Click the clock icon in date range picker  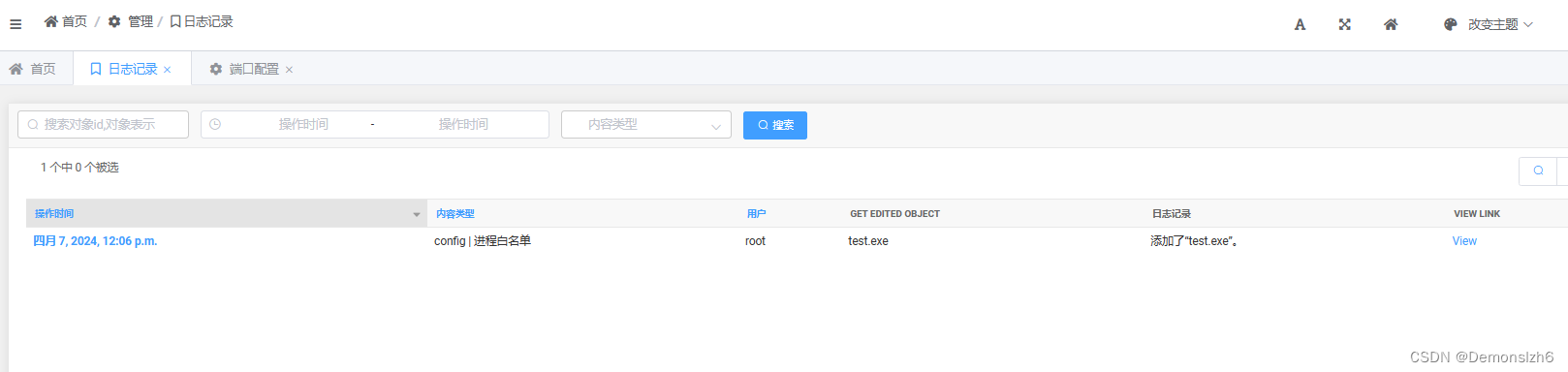(215, 125)
